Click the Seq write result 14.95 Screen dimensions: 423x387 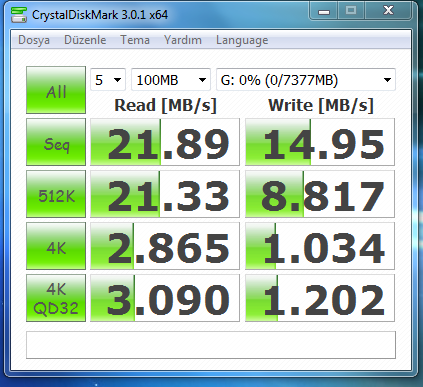point(320,142)
